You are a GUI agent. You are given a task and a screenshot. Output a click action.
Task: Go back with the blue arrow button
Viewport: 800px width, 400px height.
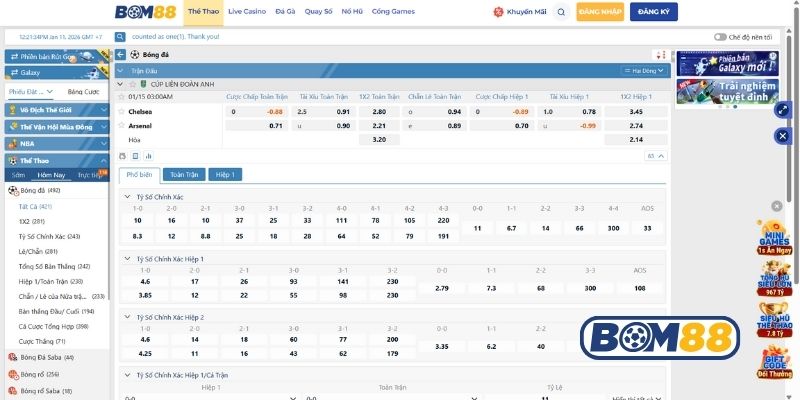pyautogui.click(x=120, y=55)
